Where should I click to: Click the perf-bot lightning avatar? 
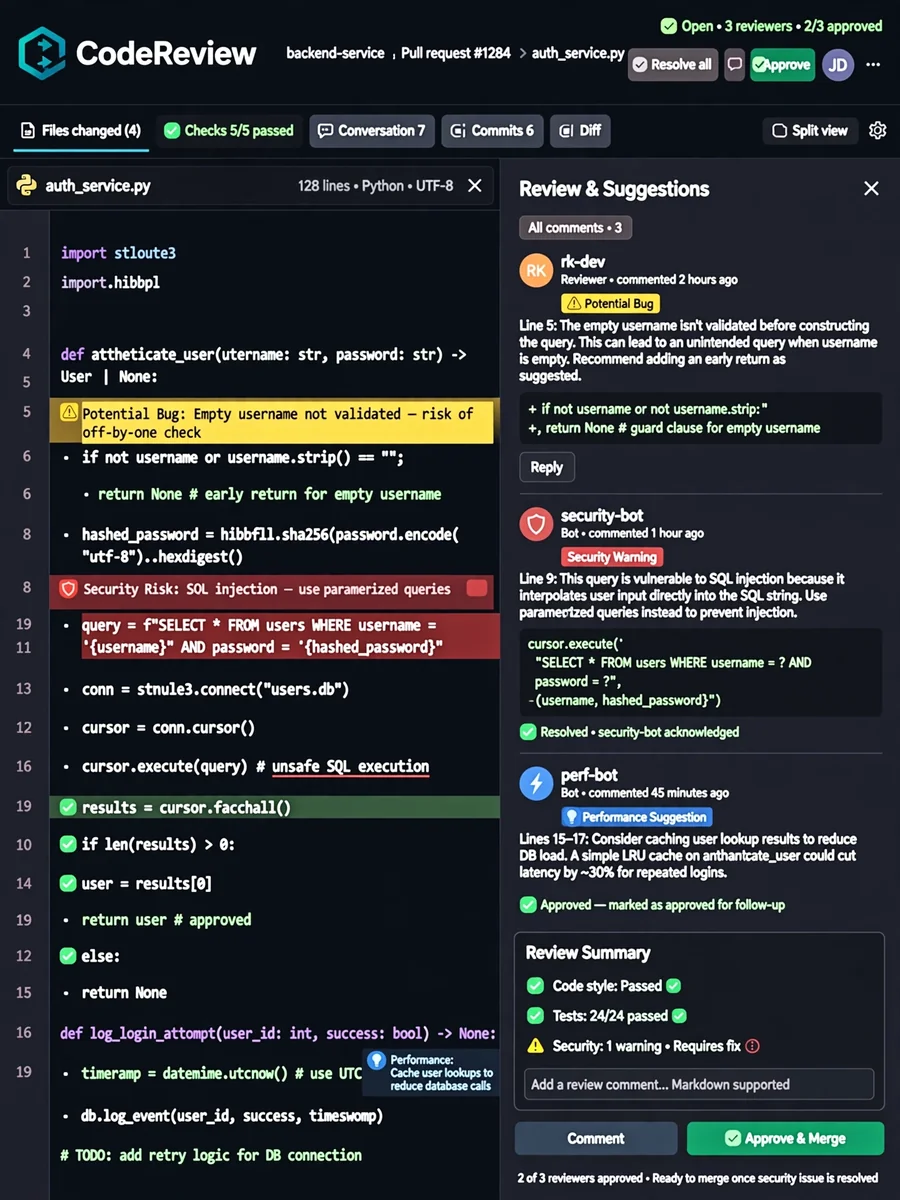click(x=537, y=783)
